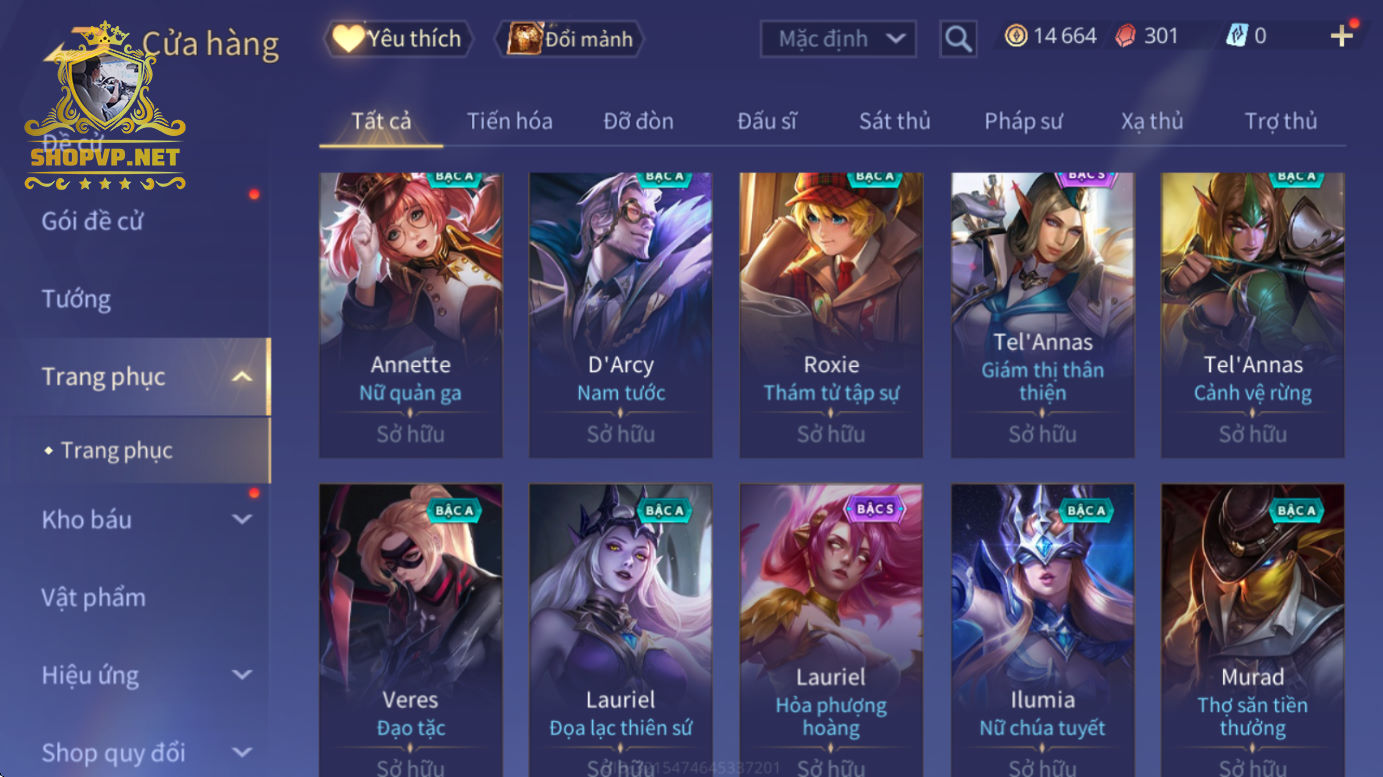
Task: Expand the Kho báu sidebar section
Action: point(242,519)
